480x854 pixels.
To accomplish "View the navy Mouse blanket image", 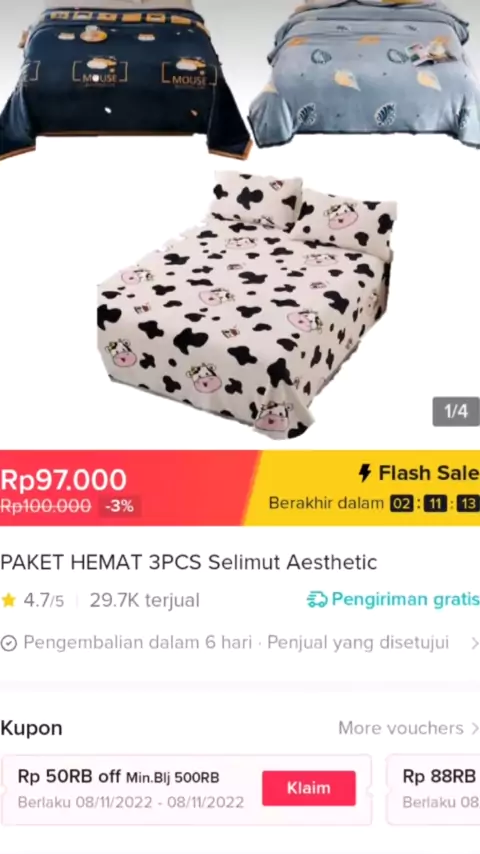I will [124, 79].
